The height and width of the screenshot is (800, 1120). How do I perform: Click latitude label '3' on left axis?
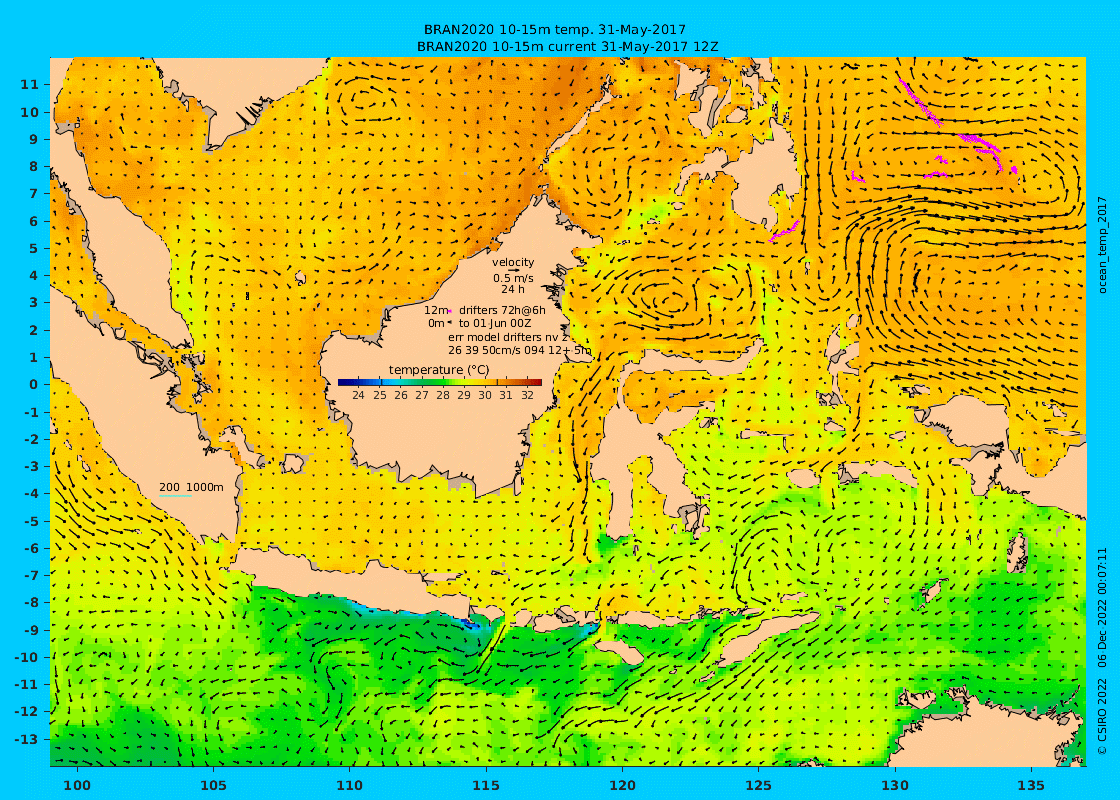(x=34, y=303)
